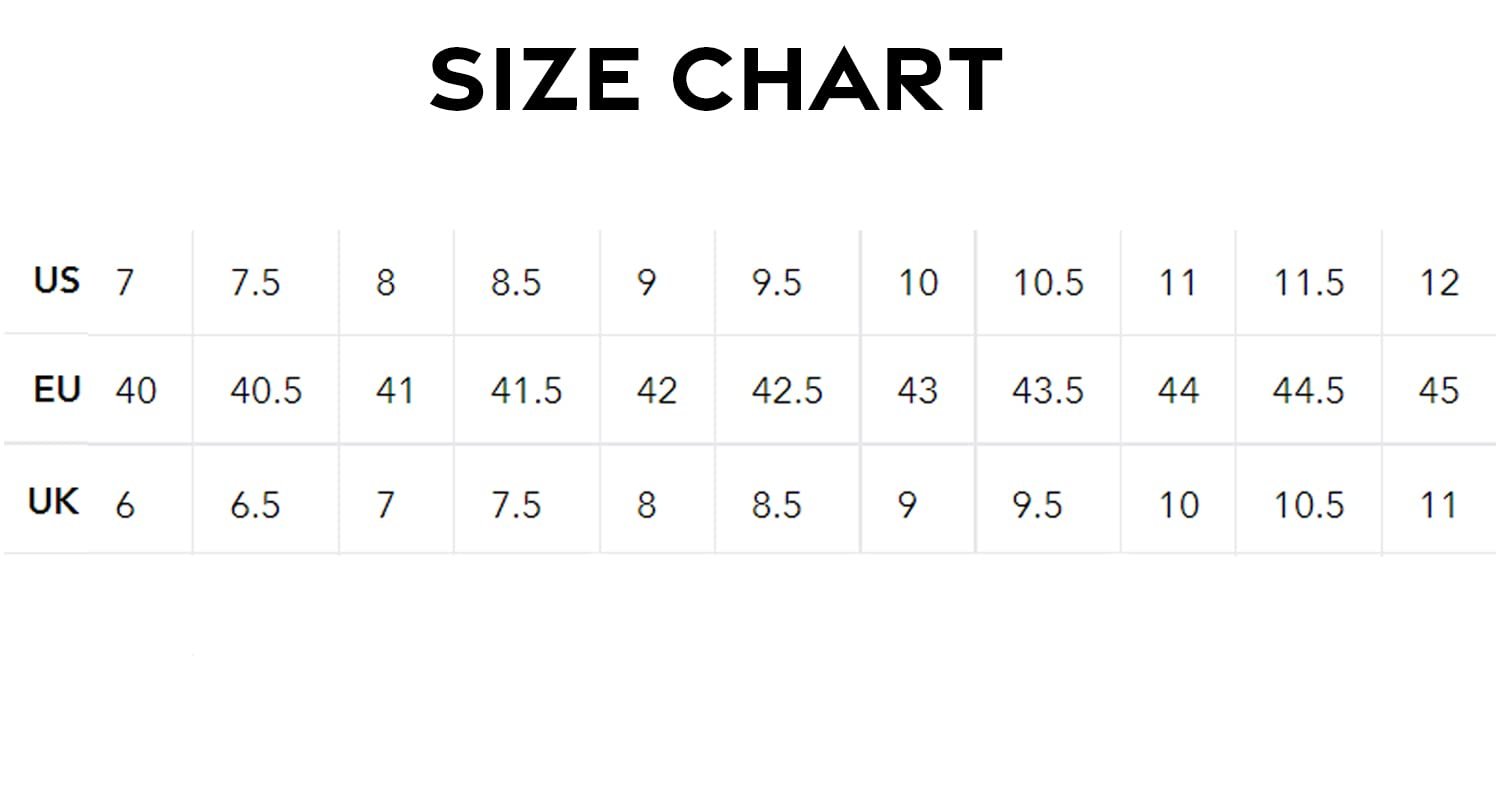
Task: Click UK size 6 cell
Action: 125,505
